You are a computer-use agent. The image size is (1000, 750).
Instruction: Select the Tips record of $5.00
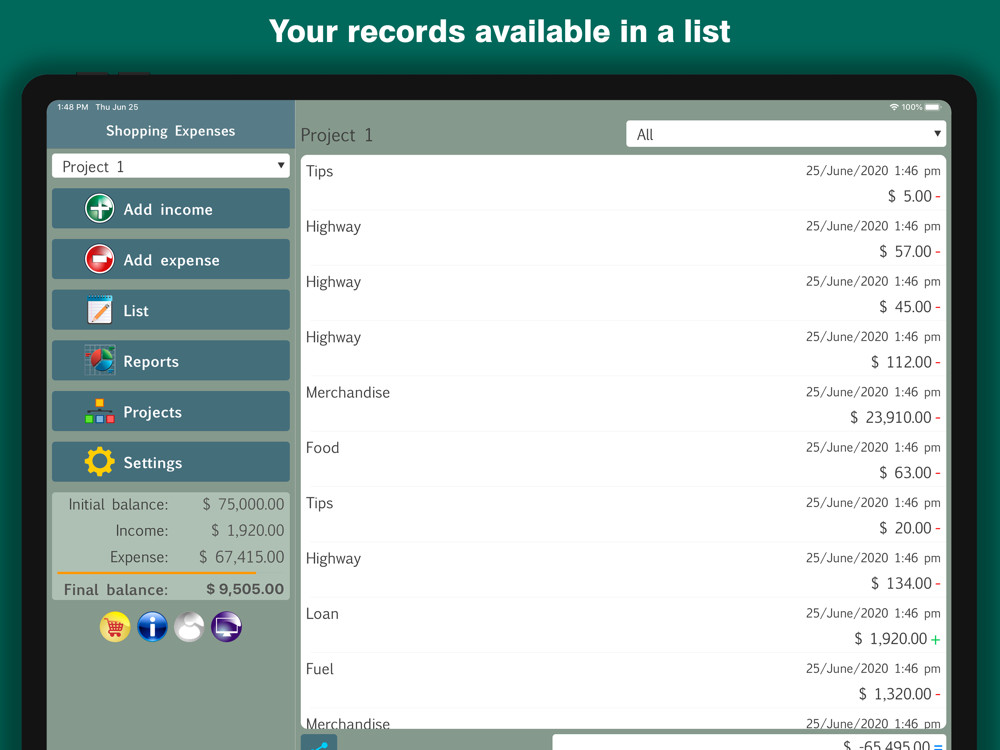(x=623, y=183)
